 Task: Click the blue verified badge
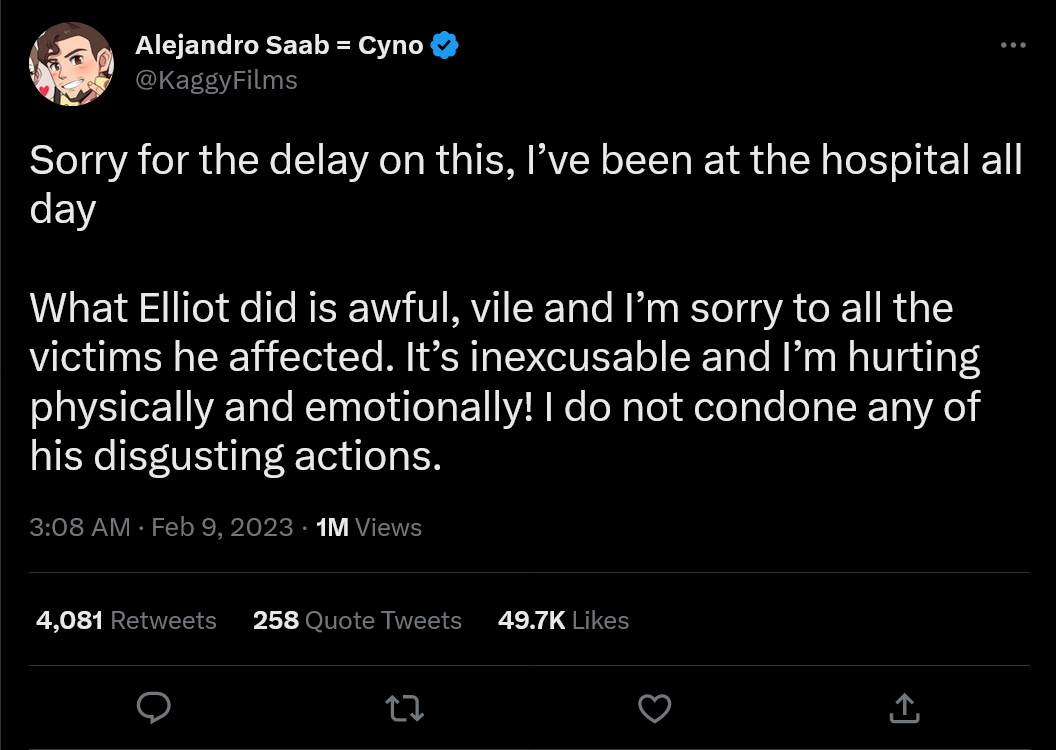click(x=445, y=46)
